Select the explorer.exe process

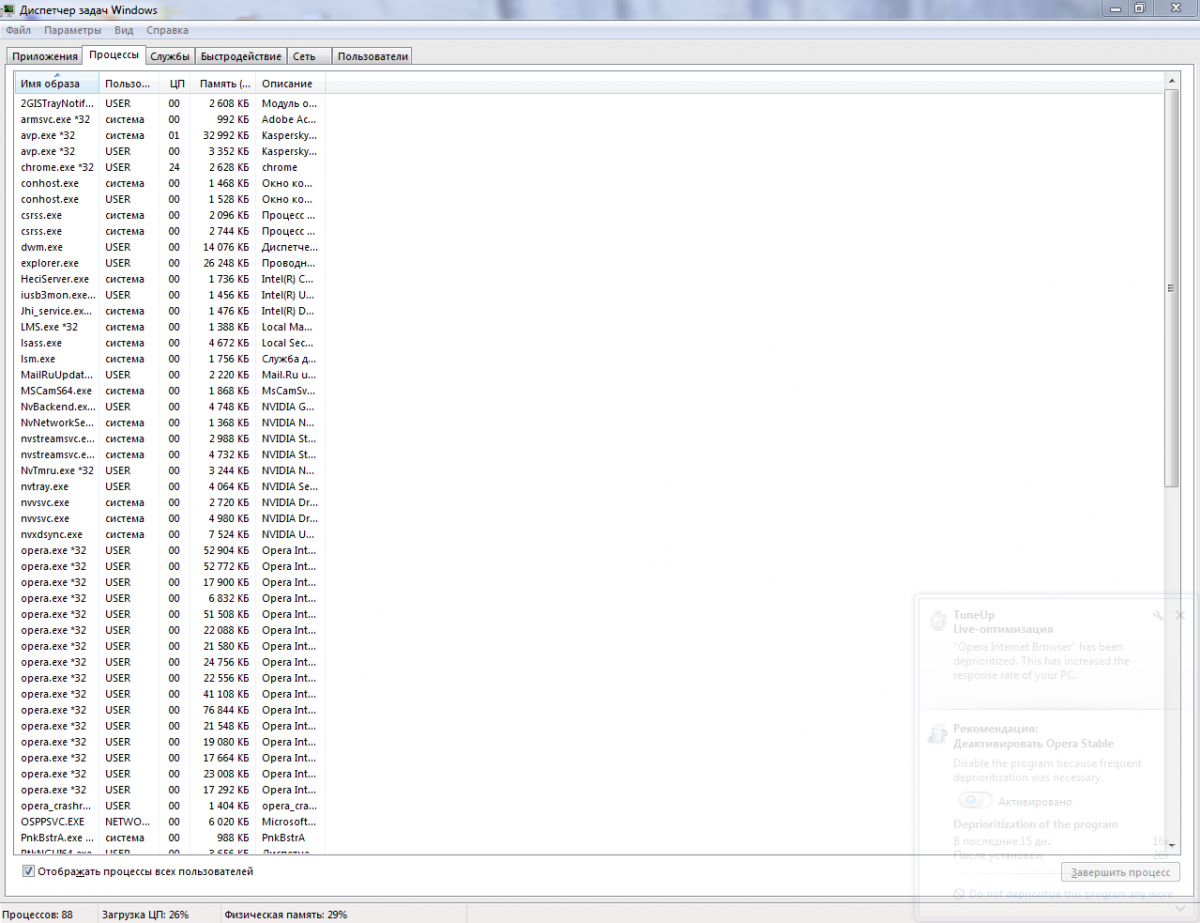tap(170, 263)
